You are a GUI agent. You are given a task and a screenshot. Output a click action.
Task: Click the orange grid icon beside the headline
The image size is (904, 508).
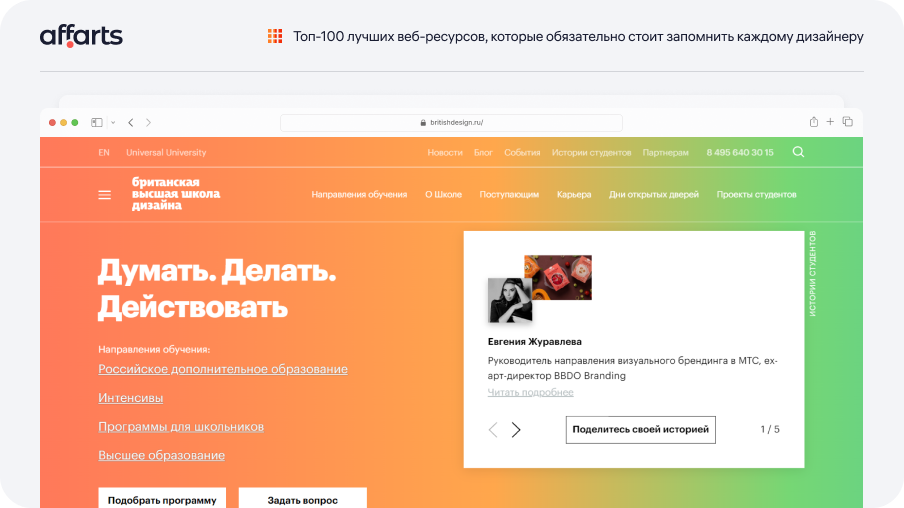pos(275,36)
